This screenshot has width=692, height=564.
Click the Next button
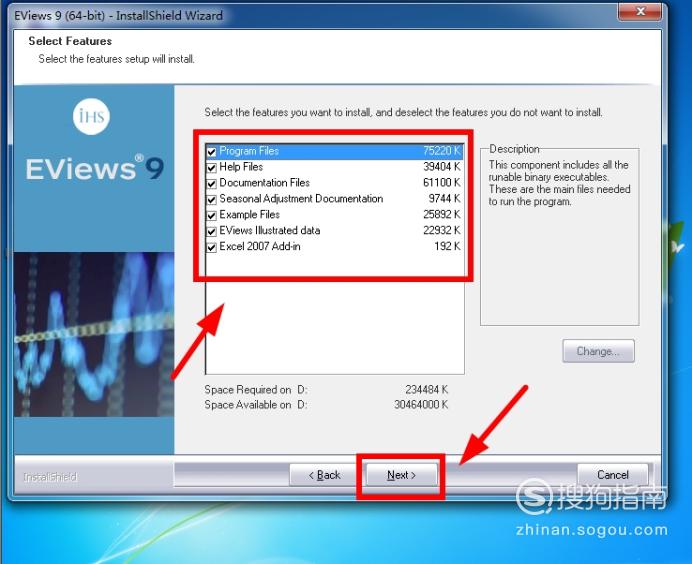pyautogui.click(x=401, y=475)
